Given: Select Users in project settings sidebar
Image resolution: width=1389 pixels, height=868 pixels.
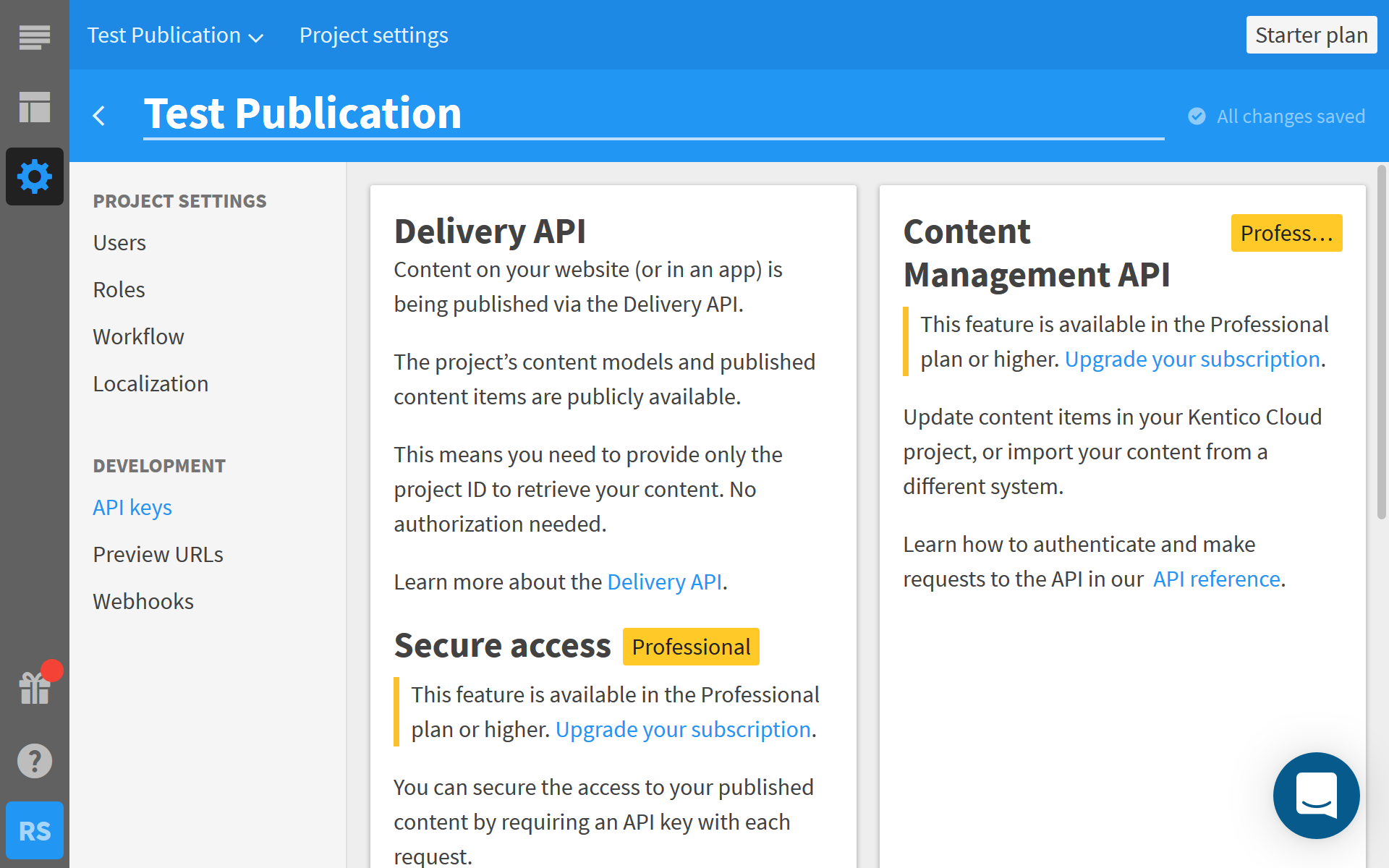Looking at the screenshot, I should 119,243.
